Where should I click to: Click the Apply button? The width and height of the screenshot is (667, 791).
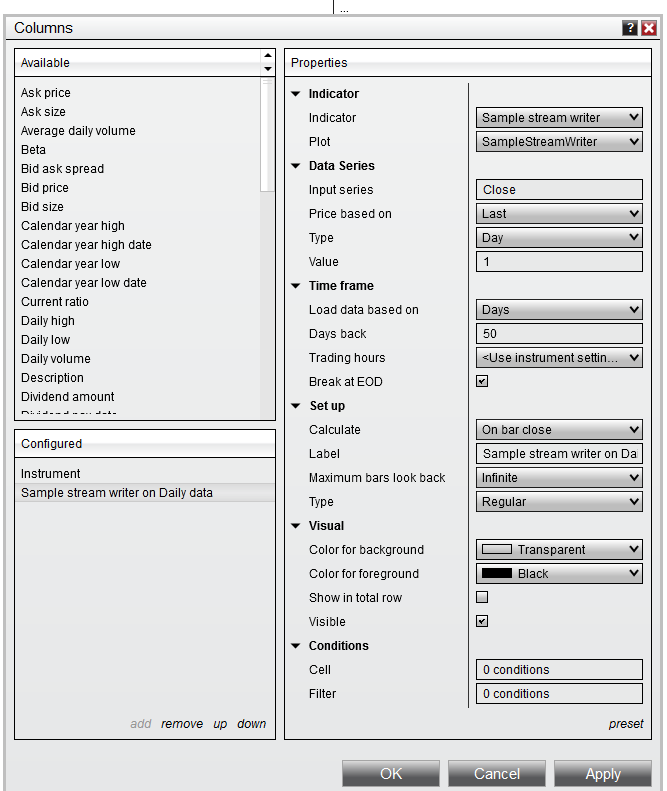tap(602, 774)
